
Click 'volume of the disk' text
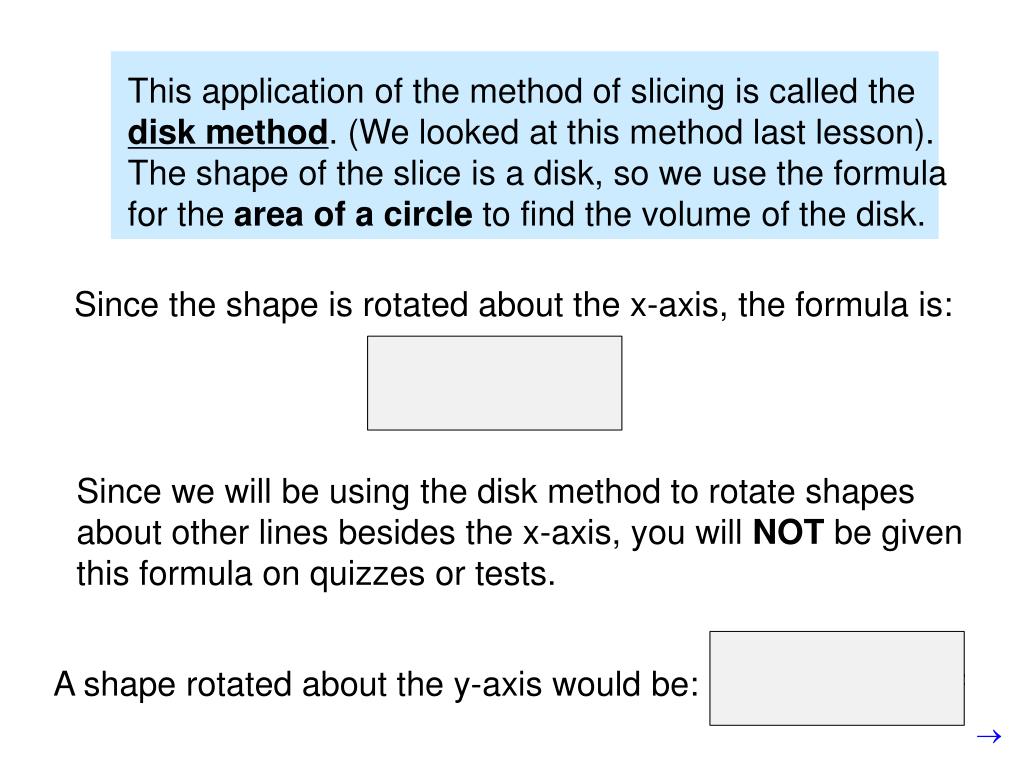pos(784,214)
